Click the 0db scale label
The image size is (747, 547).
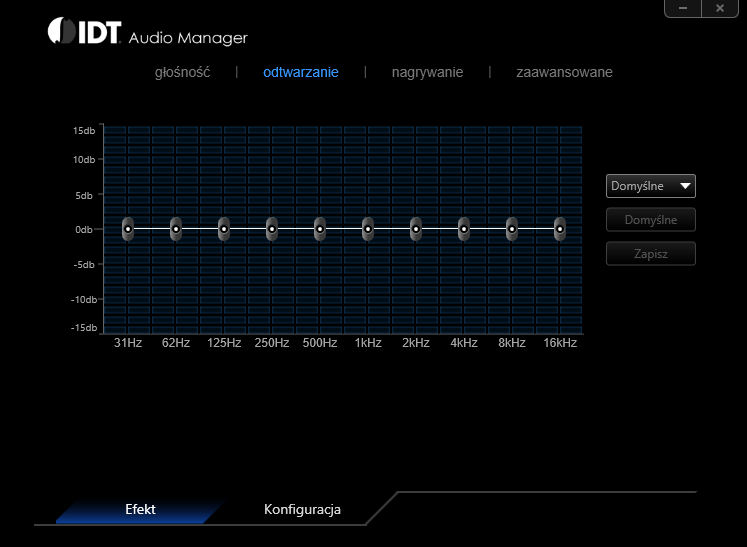click(x=84, y=230)
